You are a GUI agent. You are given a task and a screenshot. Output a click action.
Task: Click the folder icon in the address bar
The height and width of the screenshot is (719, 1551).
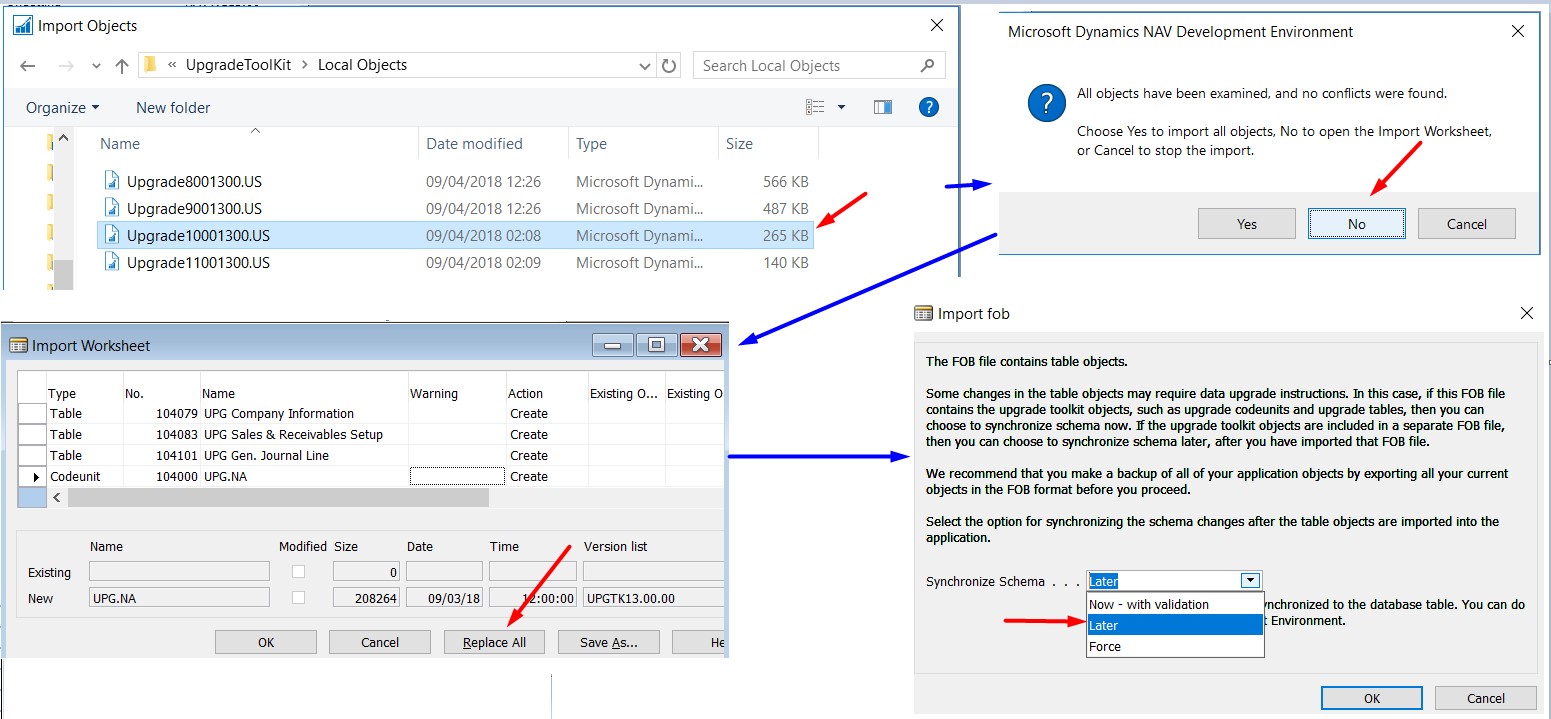[149, 65]
